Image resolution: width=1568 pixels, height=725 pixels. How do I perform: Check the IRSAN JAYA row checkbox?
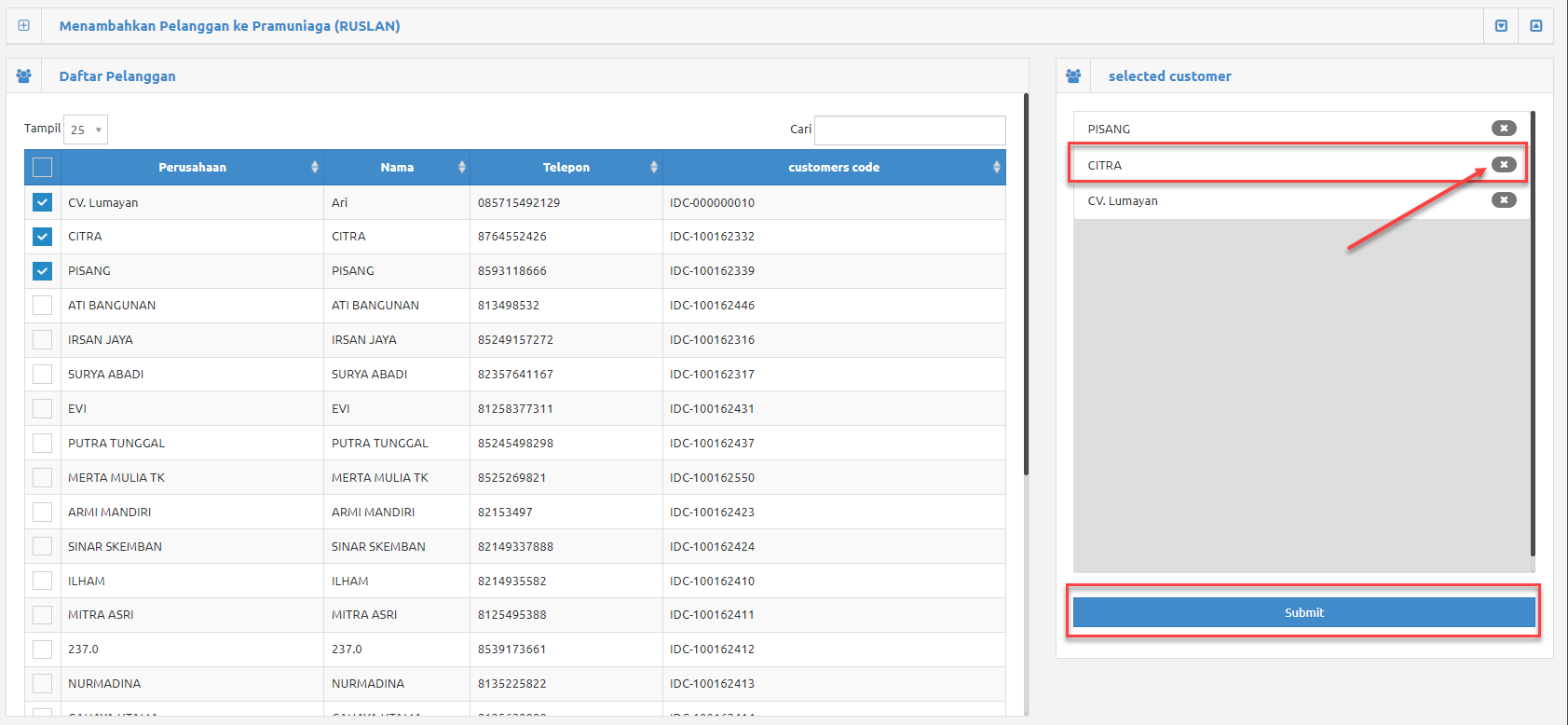[x=42, y=339]
